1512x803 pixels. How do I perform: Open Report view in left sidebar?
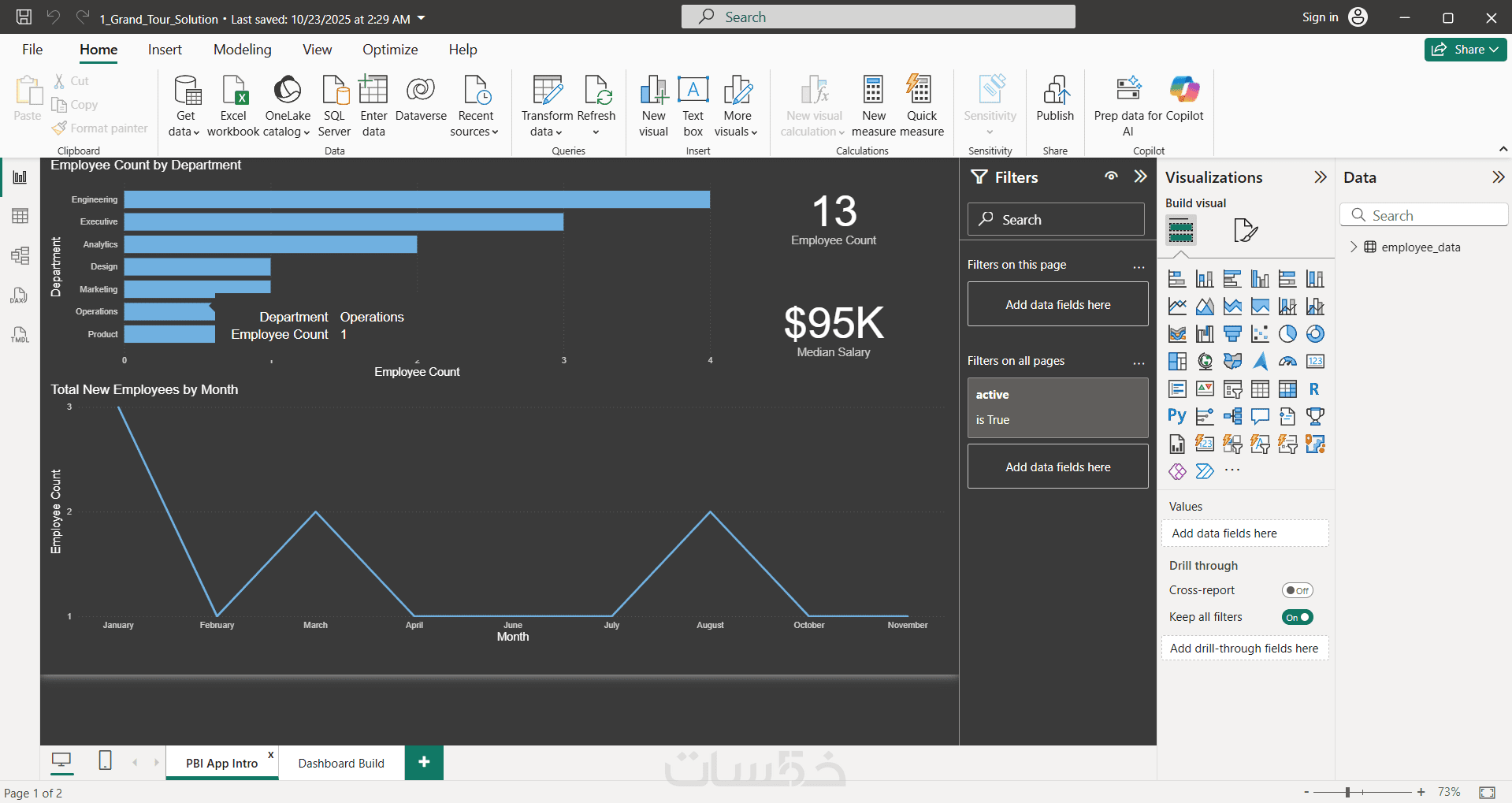point(20,177)
